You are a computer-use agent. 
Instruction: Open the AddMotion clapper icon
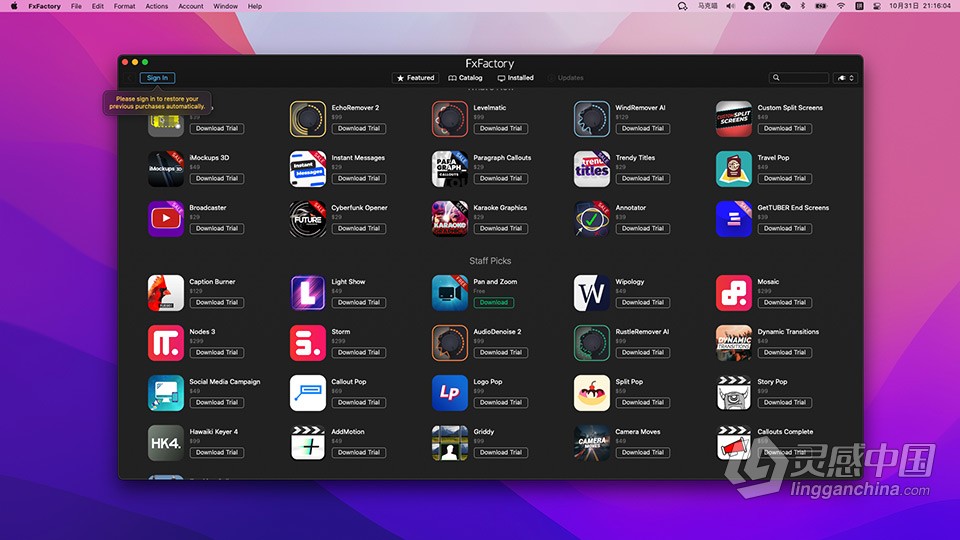point(307,443)
